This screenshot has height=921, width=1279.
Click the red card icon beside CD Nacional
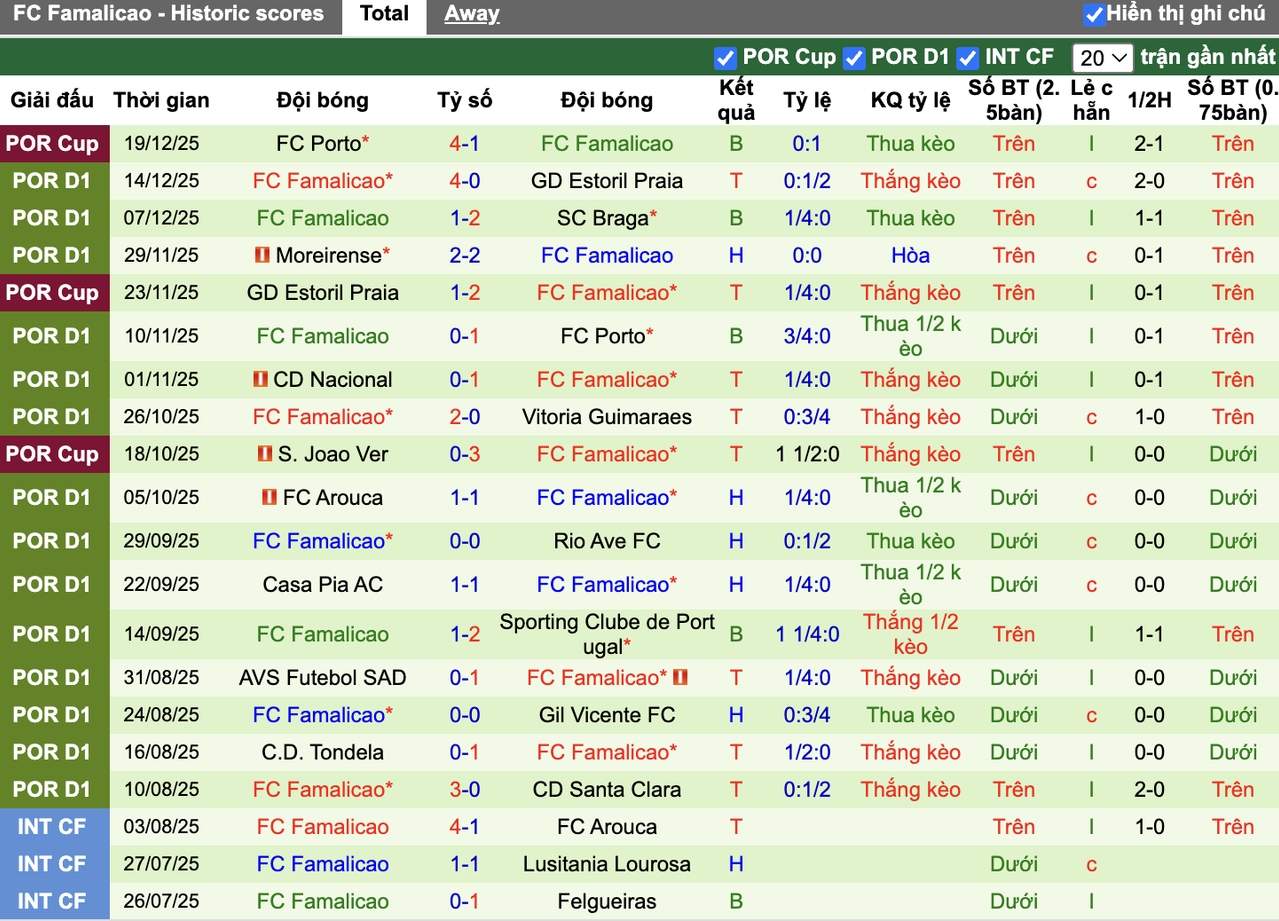(x=260, y=380)
